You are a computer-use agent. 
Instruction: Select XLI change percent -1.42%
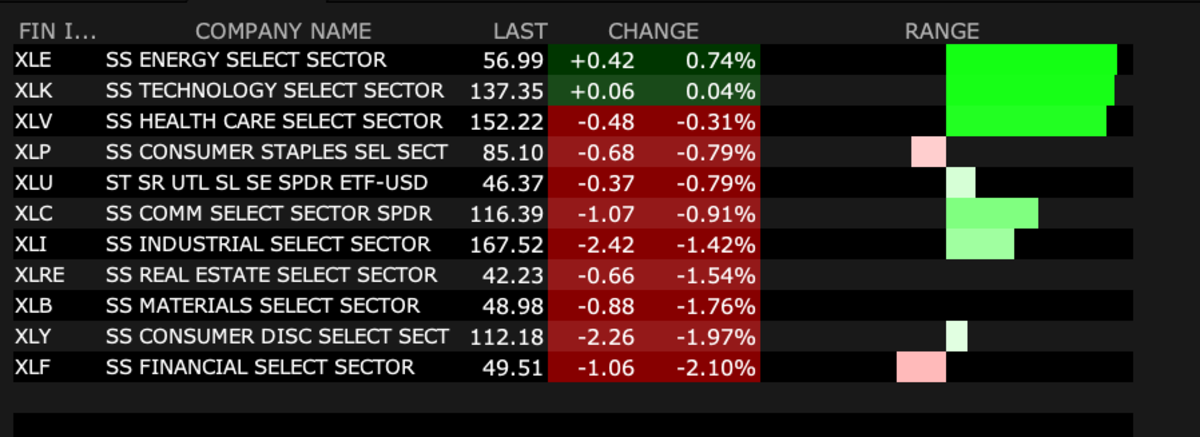715,245
